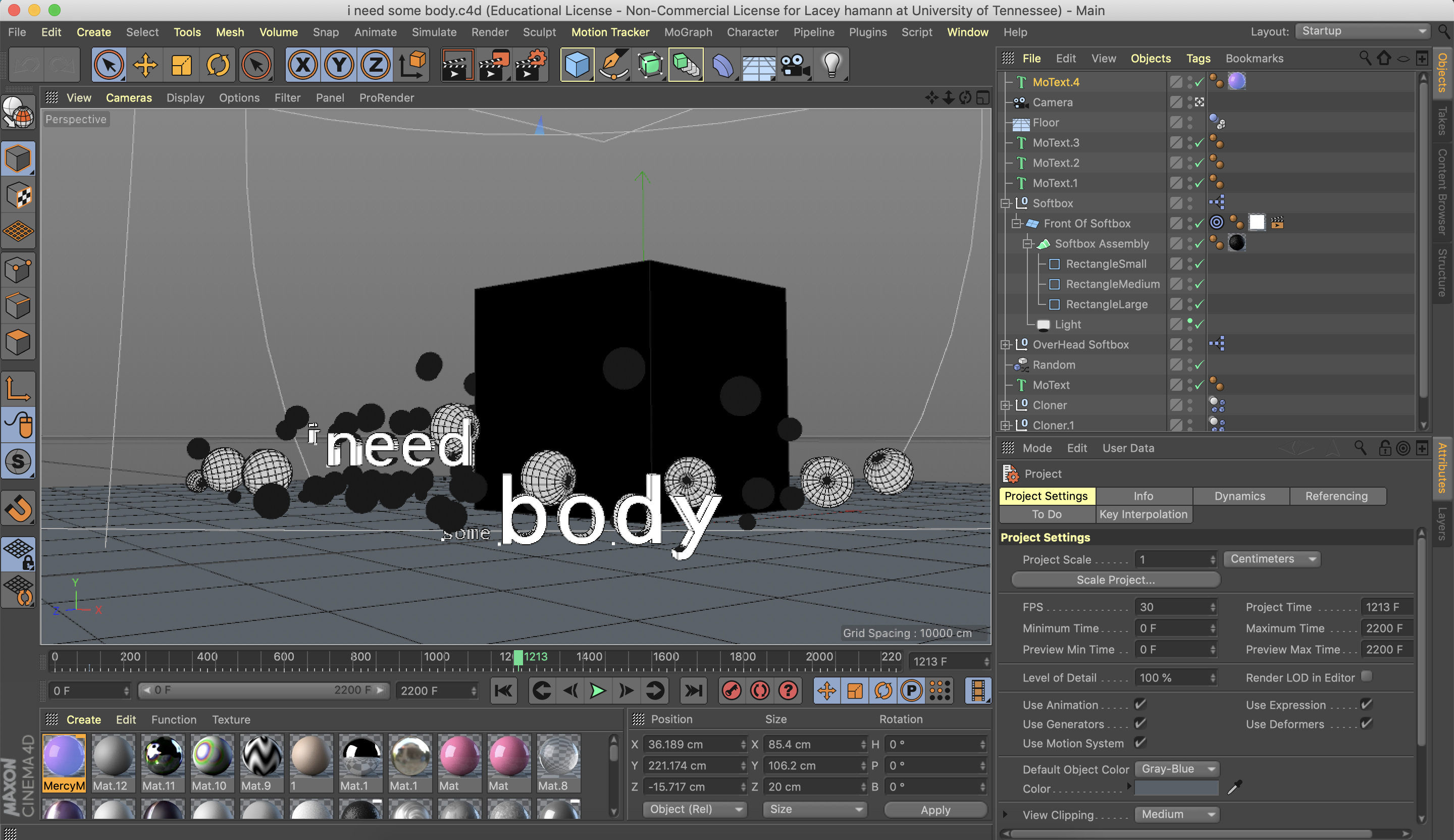This screenshot has height=840, width=1454.
Task: Go to start of animation
Action: pos(504,691)
